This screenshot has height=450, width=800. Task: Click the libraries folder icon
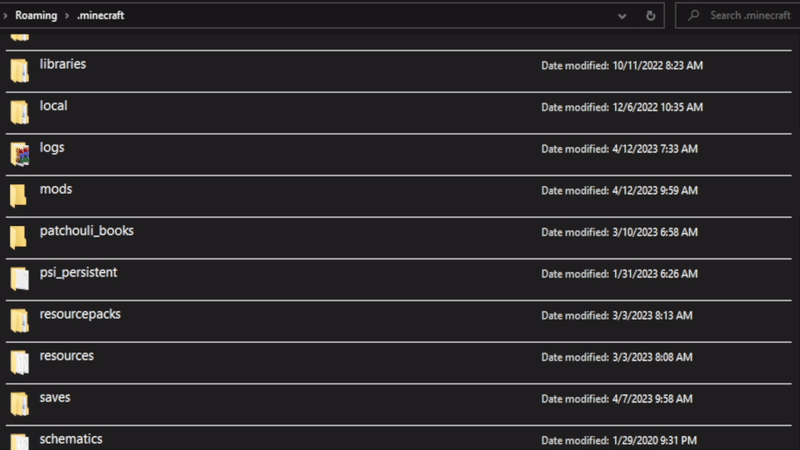click(19, 70)
